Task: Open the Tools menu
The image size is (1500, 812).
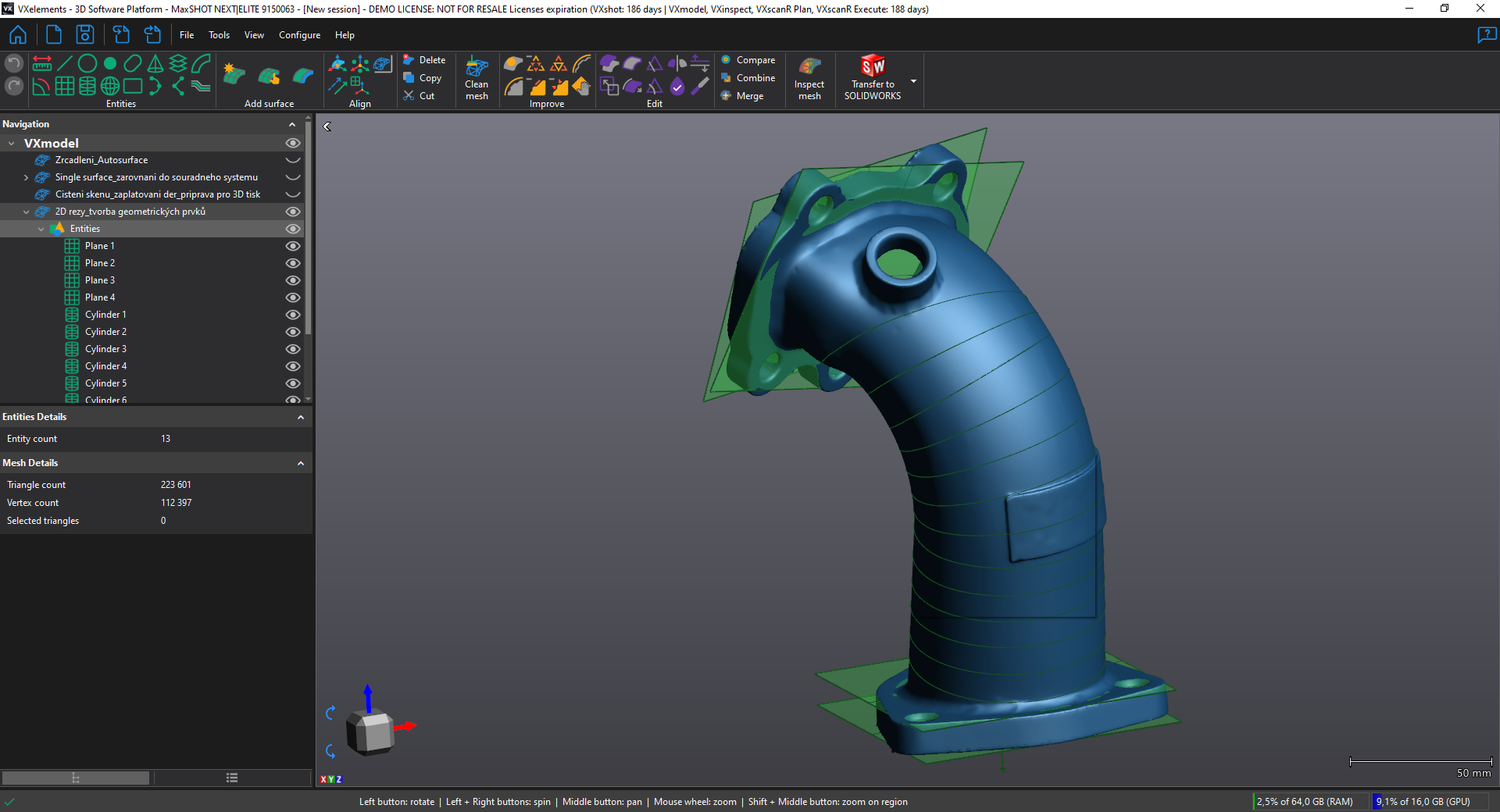Action: (x=219, y=35)
